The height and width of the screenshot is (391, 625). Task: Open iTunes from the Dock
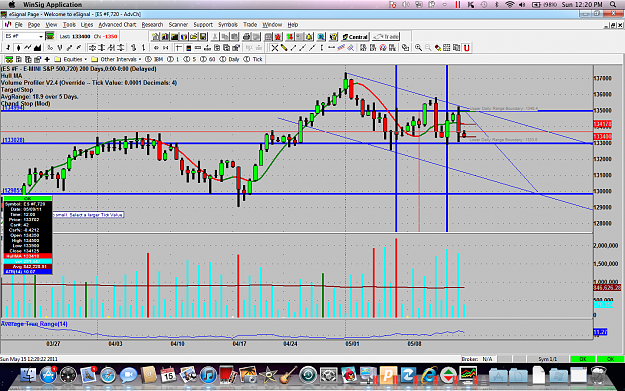point(208,375)
